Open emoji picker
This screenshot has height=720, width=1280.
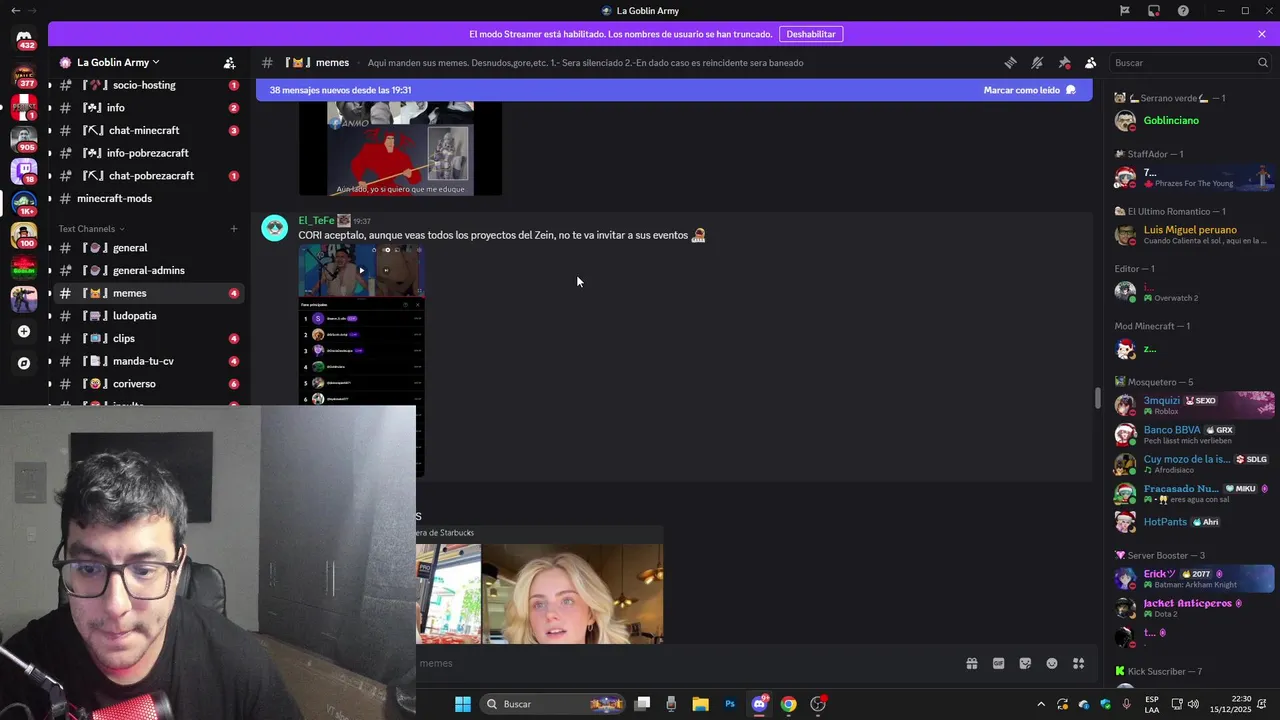[1052, 663]
